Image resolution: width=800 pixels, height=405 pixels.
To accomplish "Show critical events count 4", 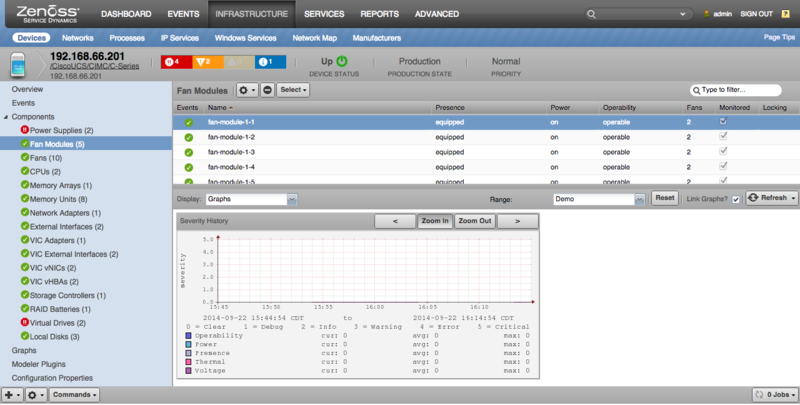I will 177,62.
